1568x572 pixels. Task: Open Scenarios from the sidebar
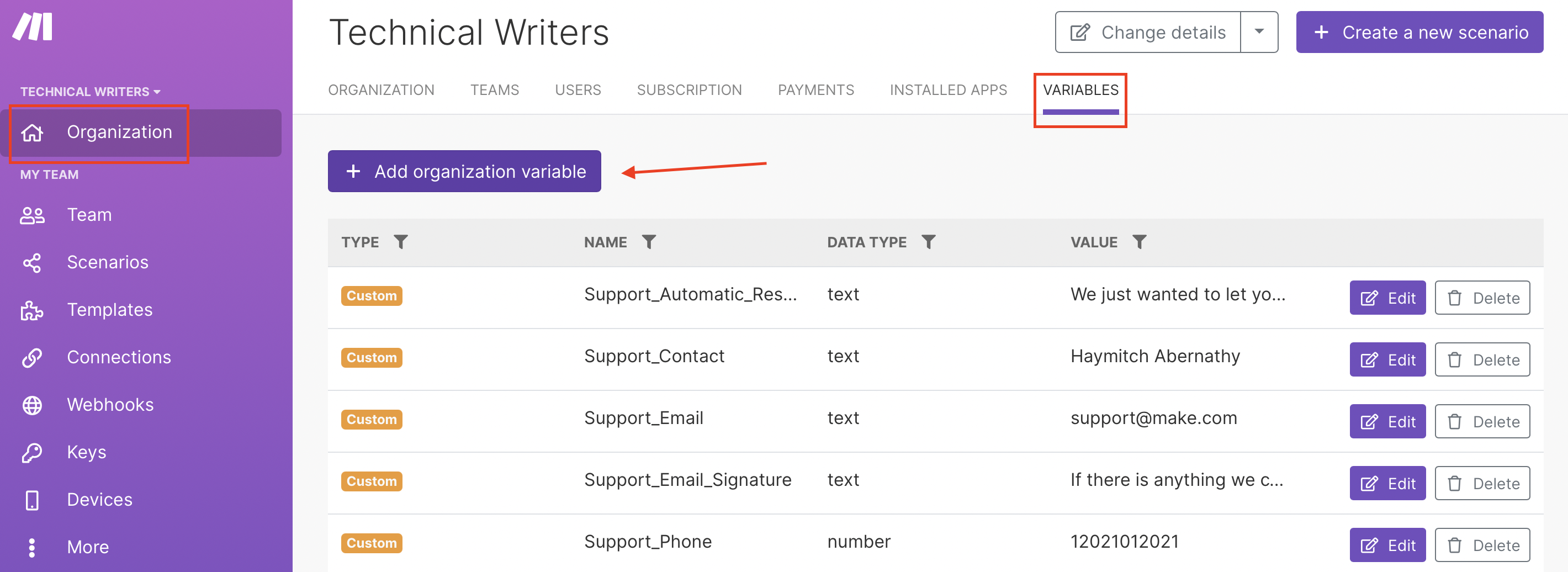[x=107, y=262]
